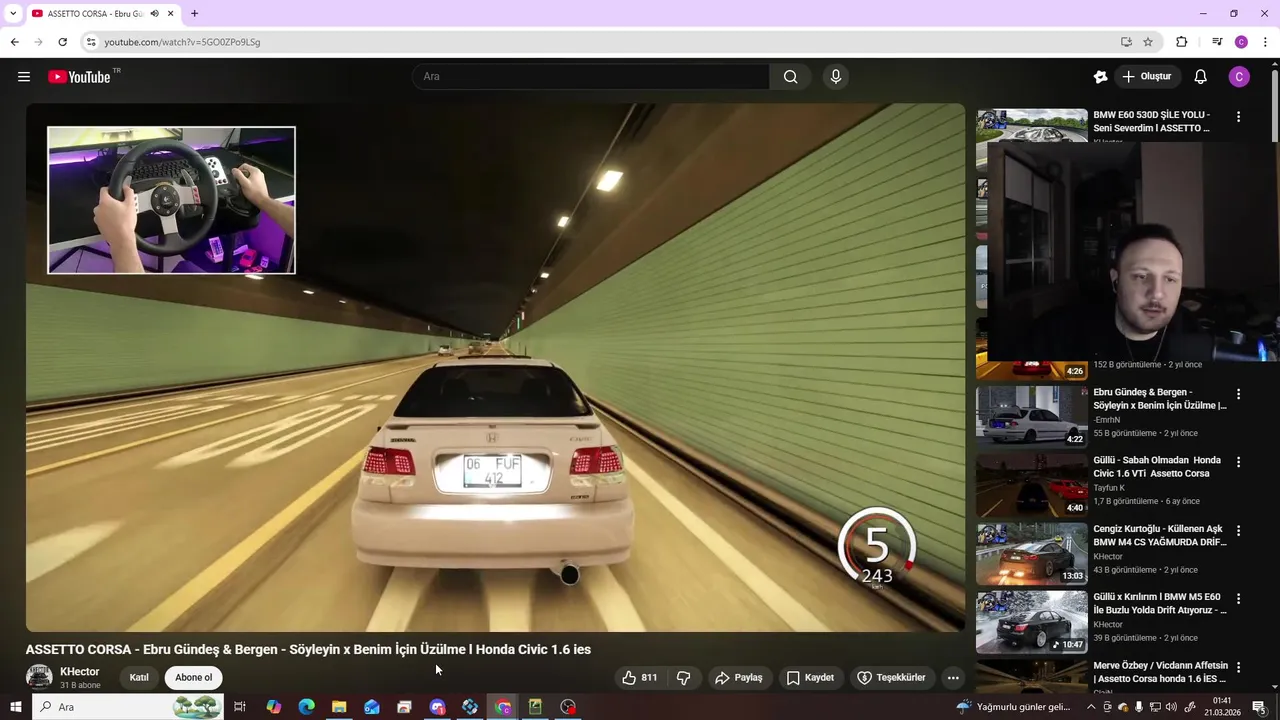Go to the YouTube home logo
The height and width of the screenshot is (720, 1280).
(79, 77)
